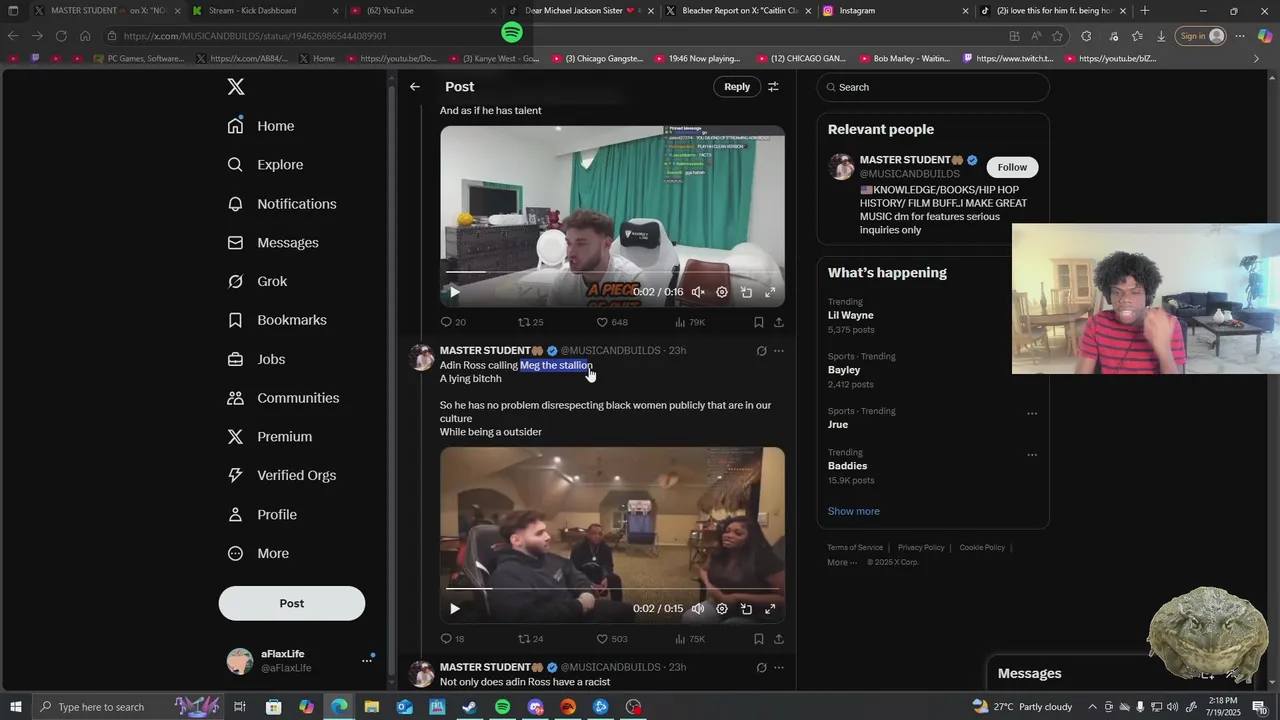Like the post with 648 likes

click(612, 322)
